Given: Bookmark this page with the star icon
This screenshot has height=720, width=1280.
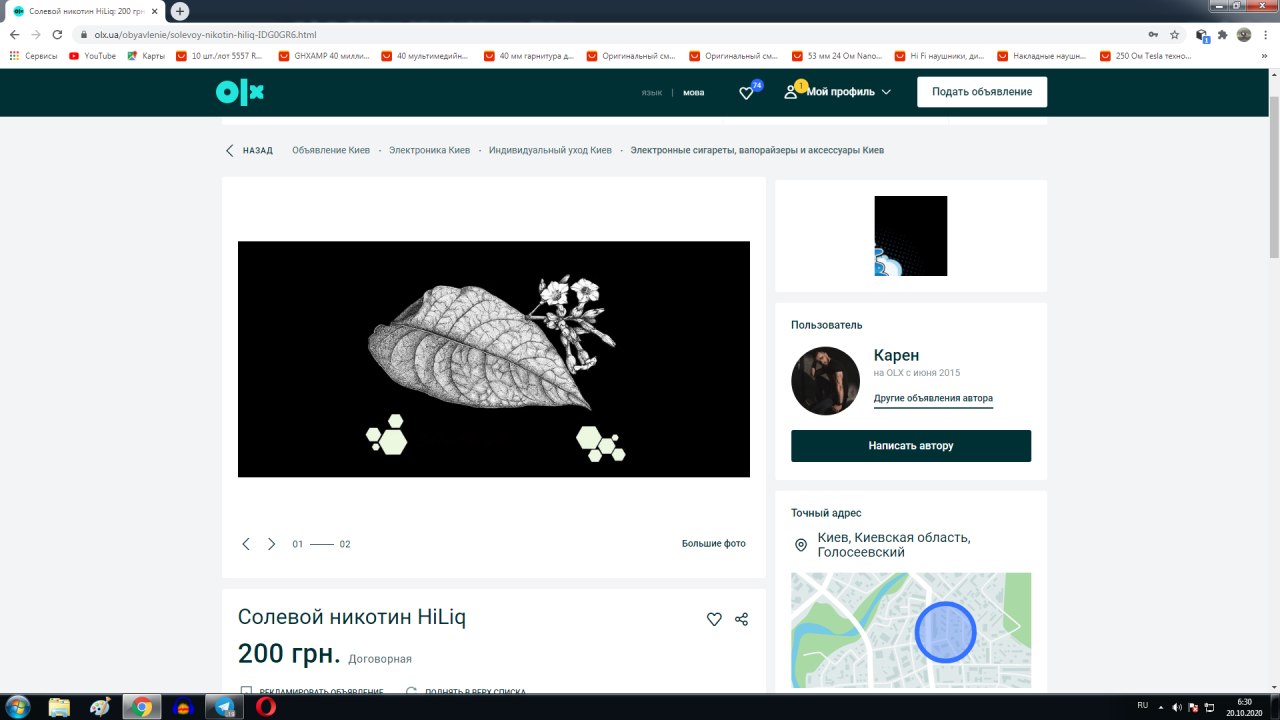Looking at the screenshot, I should (x=1175, y=34).
